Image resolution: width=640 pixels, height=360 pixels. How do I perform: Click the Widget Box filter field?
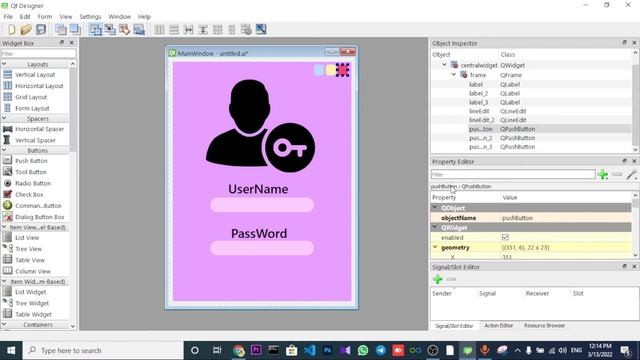tap(38, 53)
